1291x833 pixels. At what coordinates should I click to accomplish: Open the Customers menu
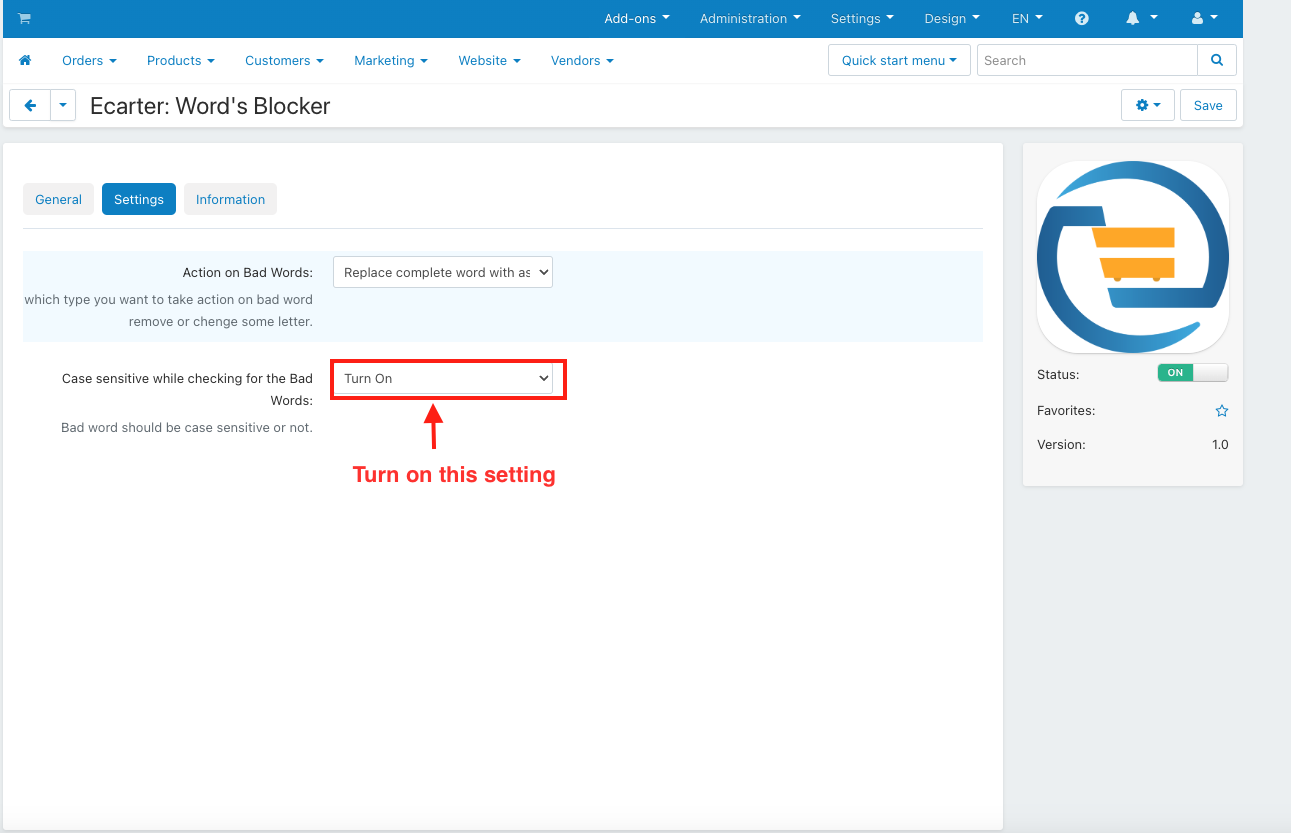(x=284, y=60)
